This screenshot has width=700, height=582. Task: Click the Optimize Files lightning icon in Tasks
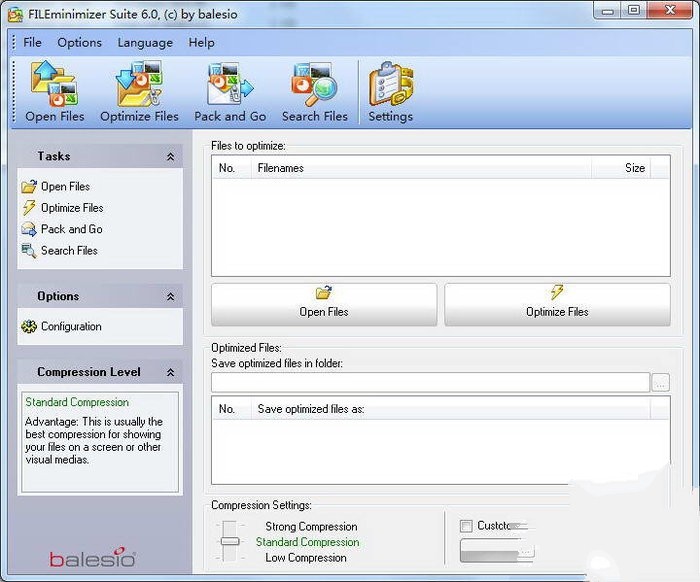click(29, 208)
